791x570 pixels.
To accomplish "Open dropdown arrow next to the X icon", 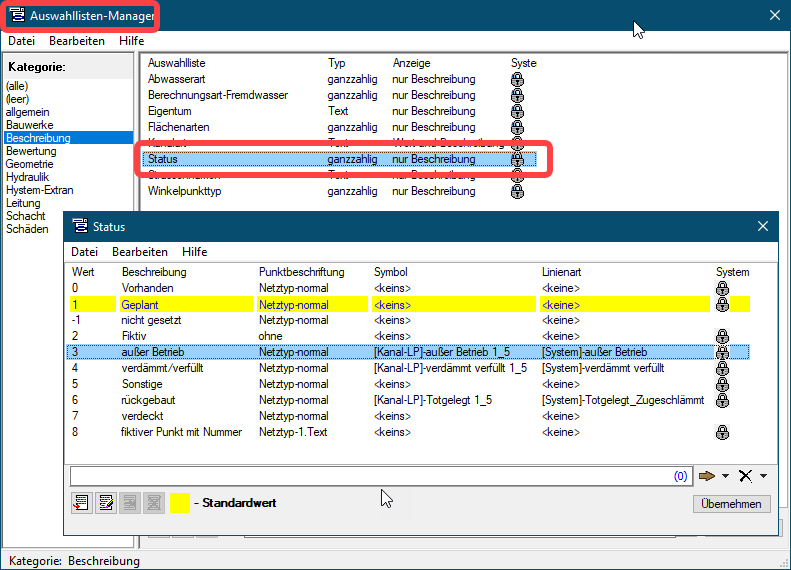I will [x=763, y=477].
